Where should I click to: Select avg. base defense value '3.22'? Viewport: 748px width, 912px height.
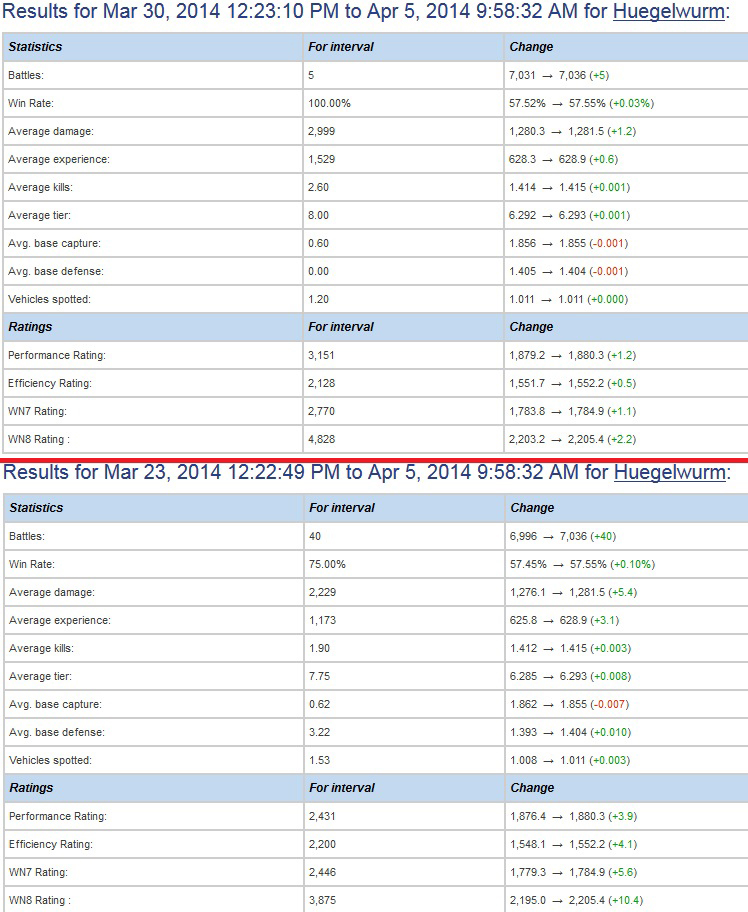pyautogui.click(x=319, y=732)
